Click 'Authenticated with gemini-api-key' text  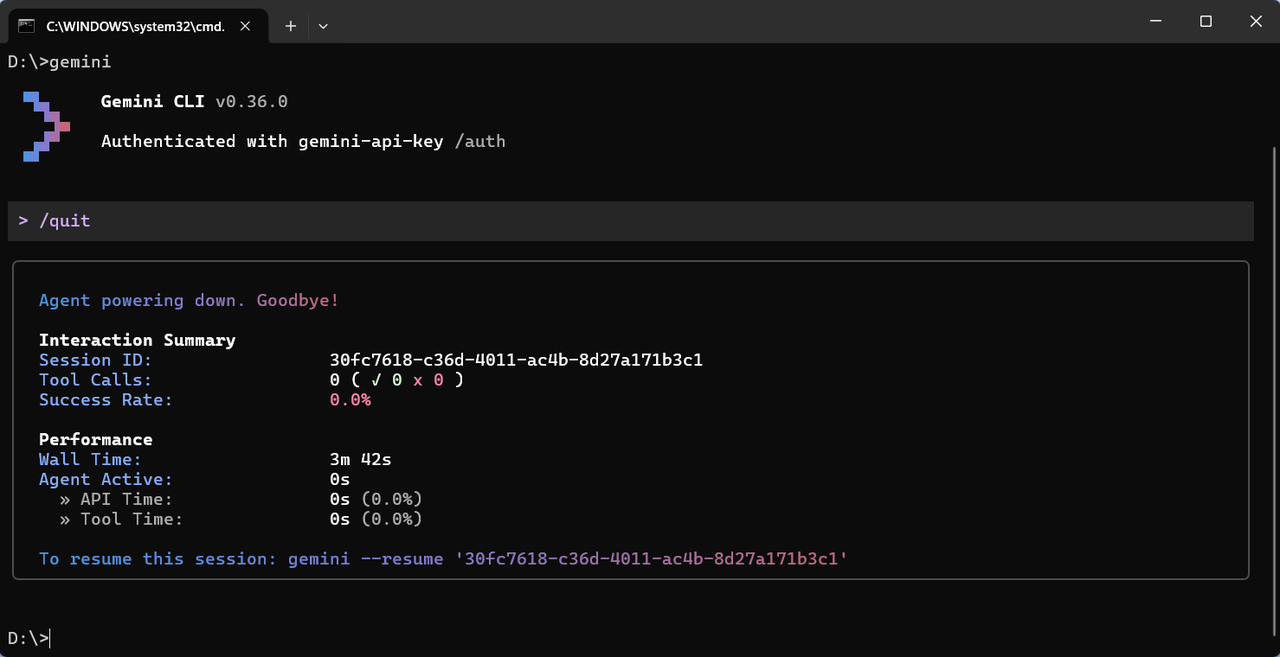tap(272, 142)
